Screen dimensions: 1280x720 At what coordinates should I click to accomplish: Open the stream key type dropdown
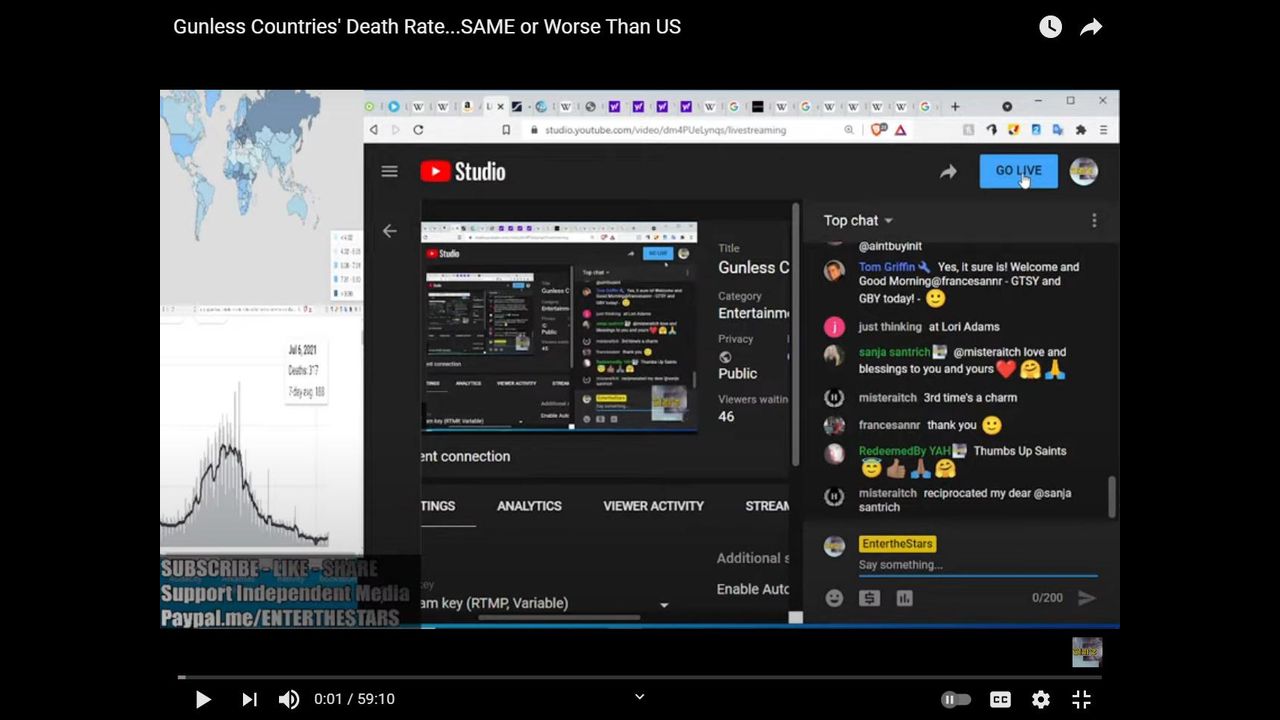click(x=663, y=604)
